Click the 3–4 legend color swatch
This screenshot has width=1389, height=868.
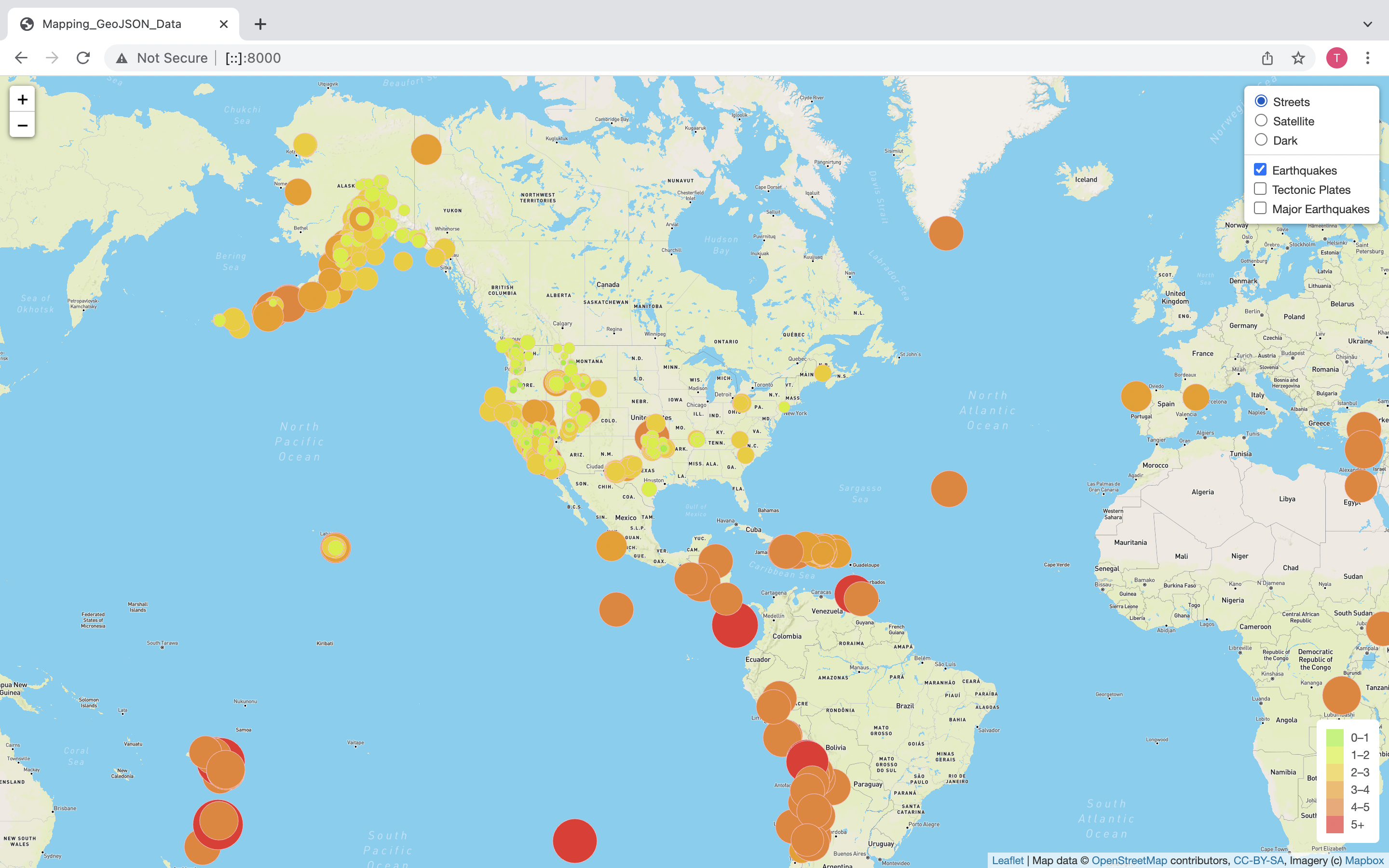[x=1335, y=789]
